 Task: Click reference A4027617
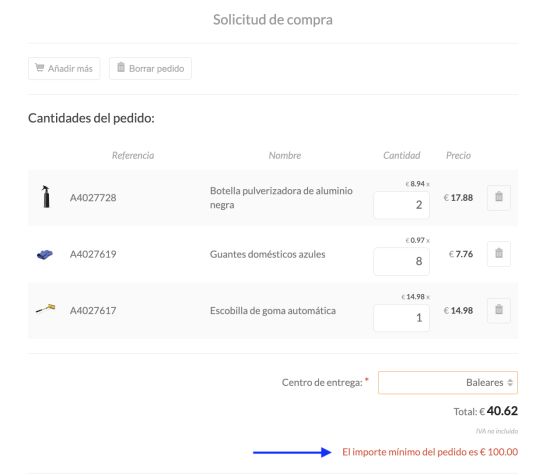pyautogui.click(x=93, y=311)
